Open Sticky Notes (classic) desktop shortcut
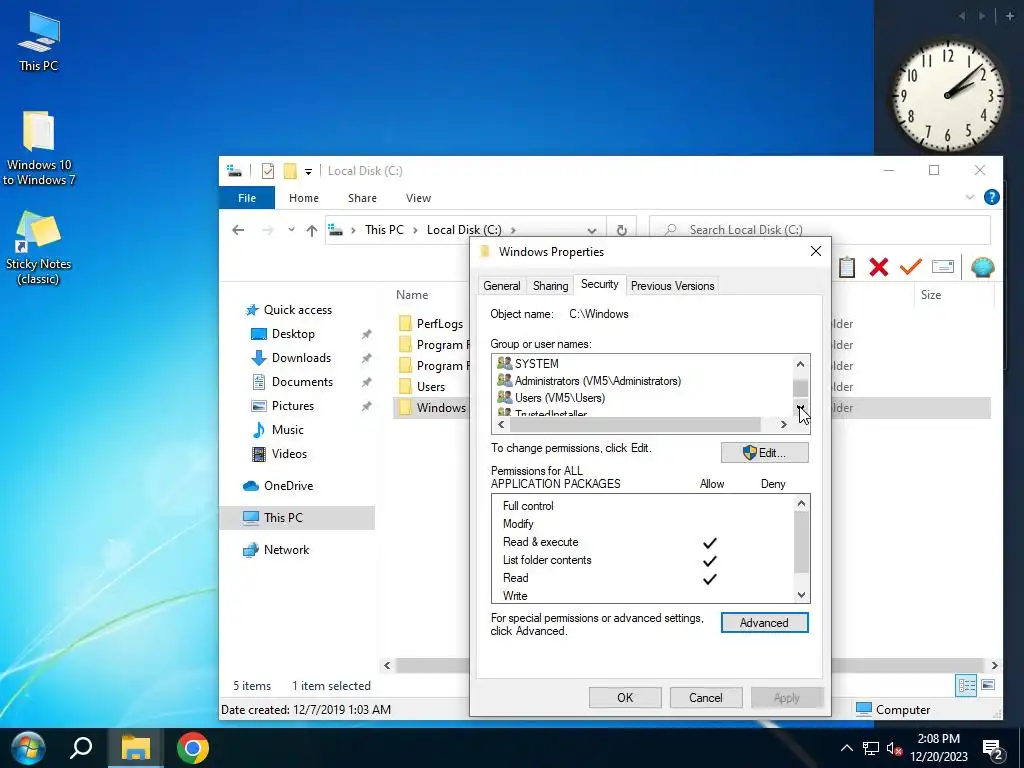1024x768 pixels. [x=38, y=248]
